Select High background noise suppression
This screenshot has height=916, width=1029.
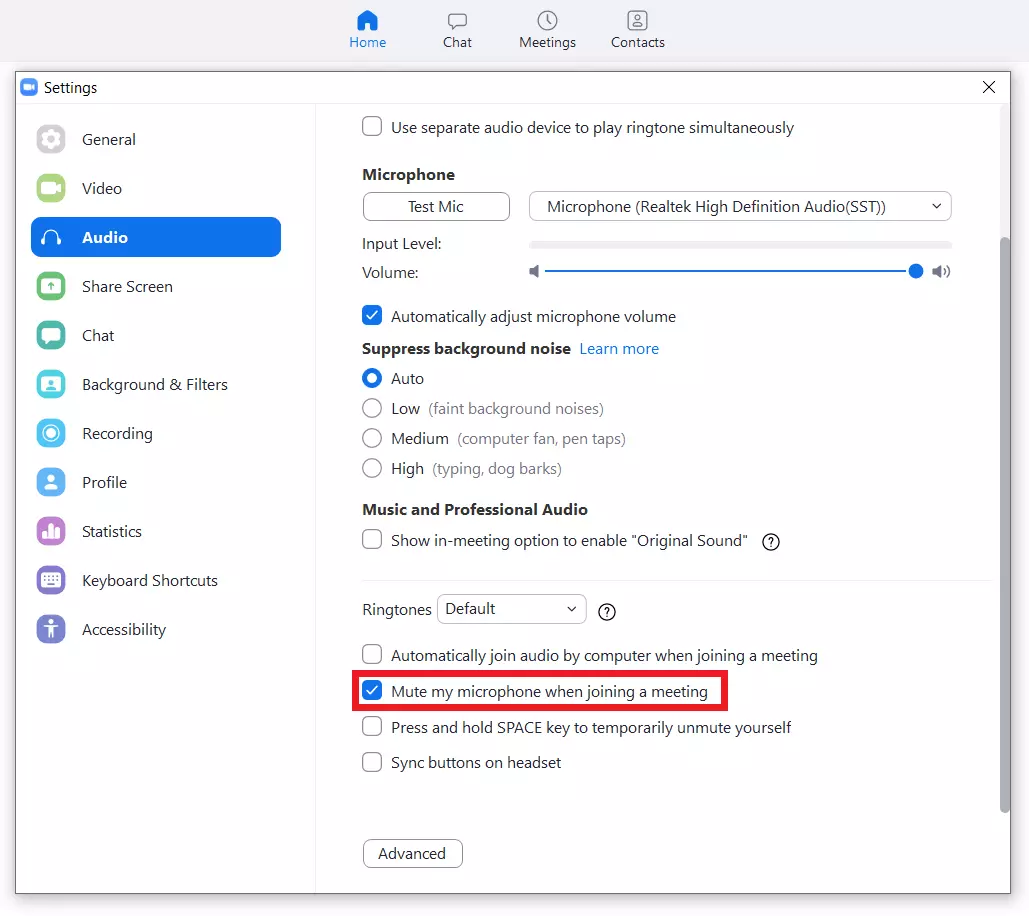coord(372,468)
